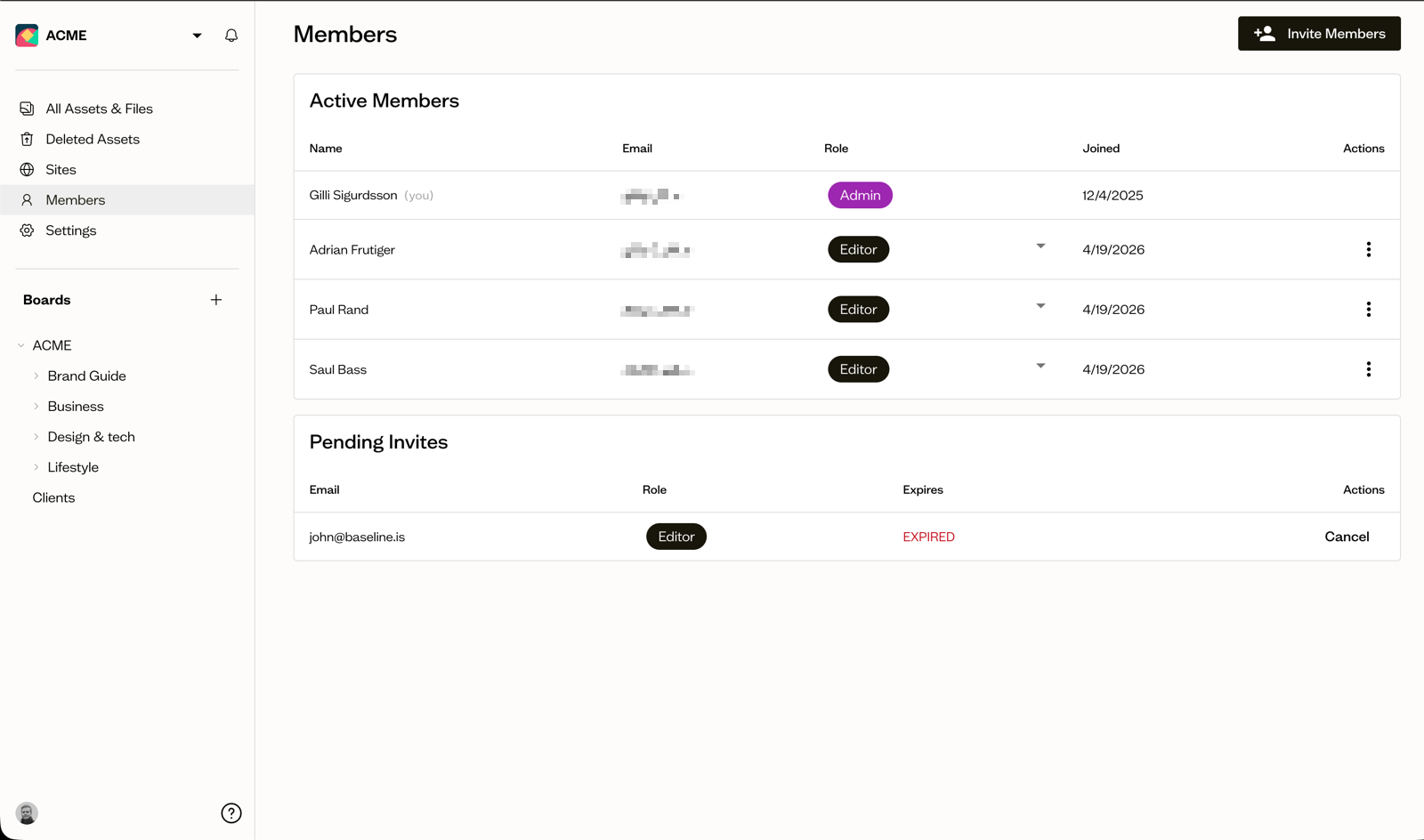The image size is (1424, 840).
Task: Click the All Assets & Files icon
Action: [x=27, y=109]
